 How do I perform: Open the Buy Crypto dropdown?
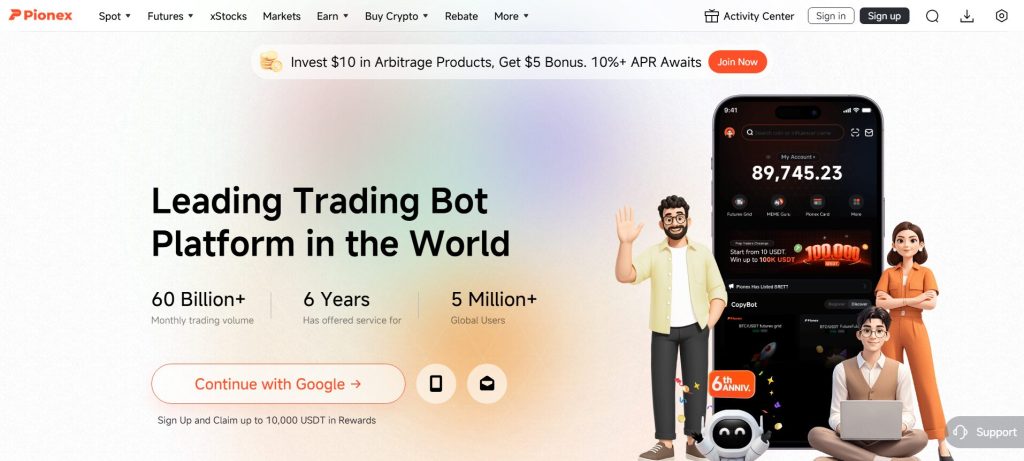tap(396, 16)
